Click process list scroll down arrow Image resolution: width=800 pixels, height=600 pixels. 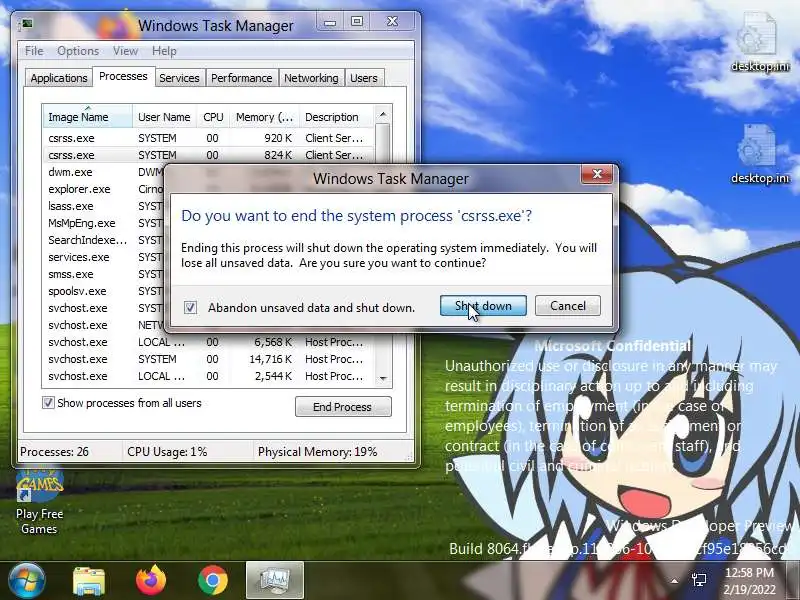tap(383, 379)
